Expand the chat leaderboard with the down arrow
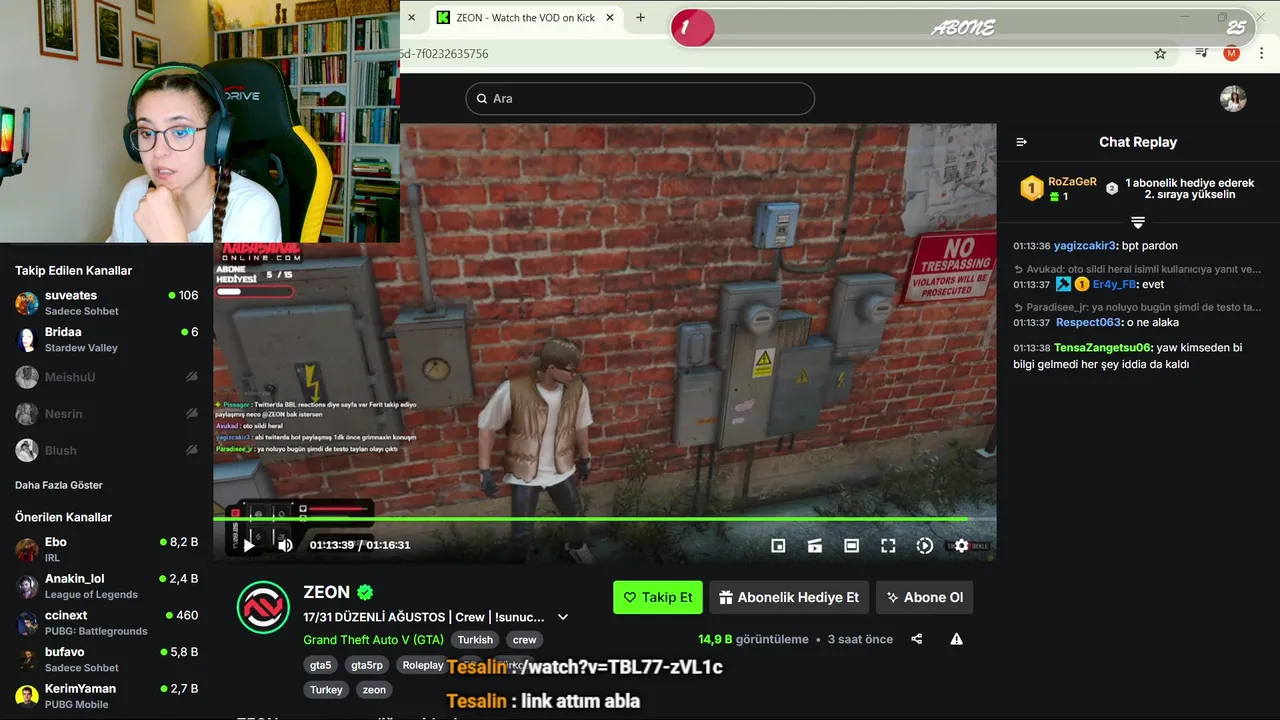 pos(1138,222)
